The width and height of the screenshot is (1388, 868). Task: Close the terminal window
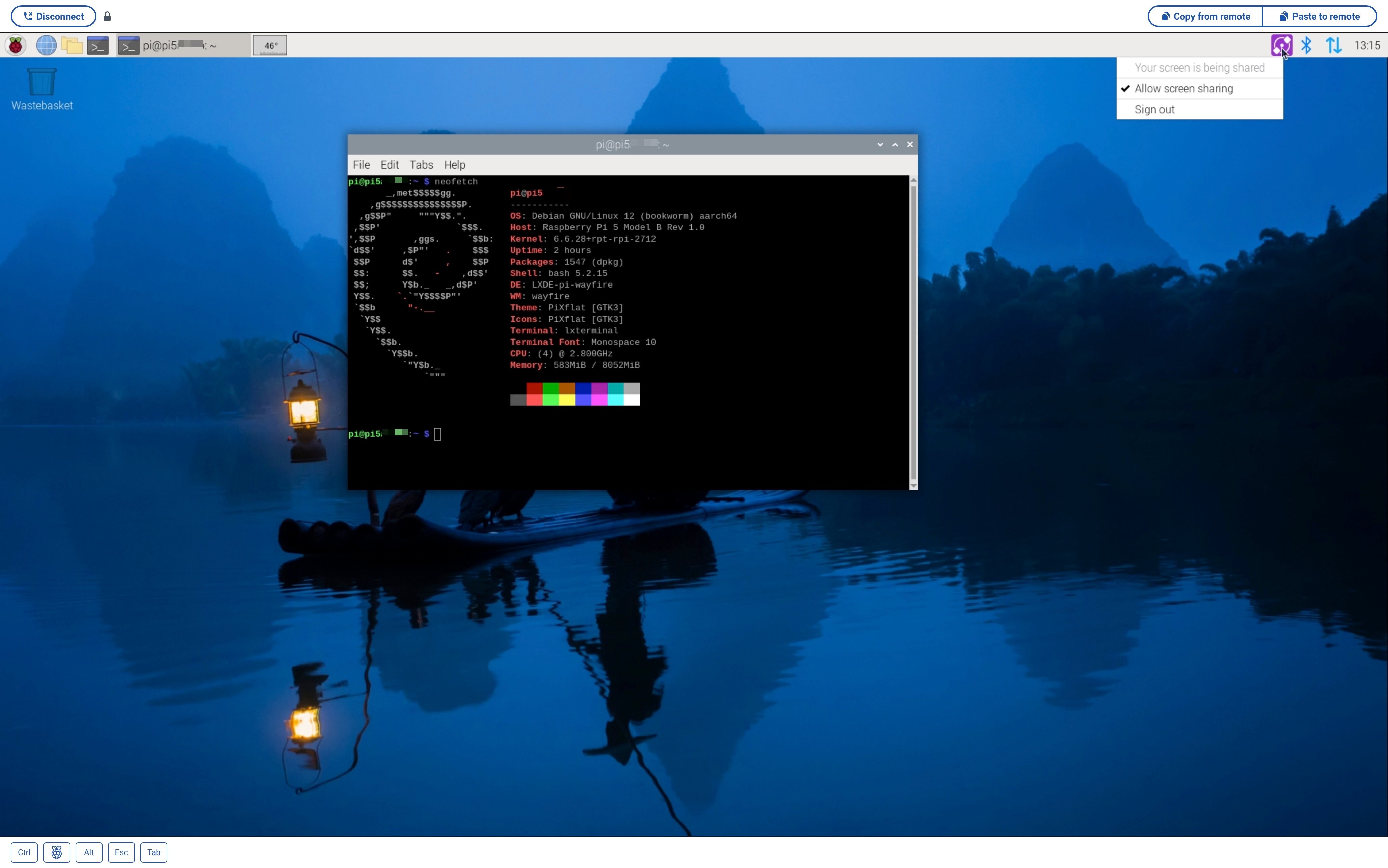point(910,145)
